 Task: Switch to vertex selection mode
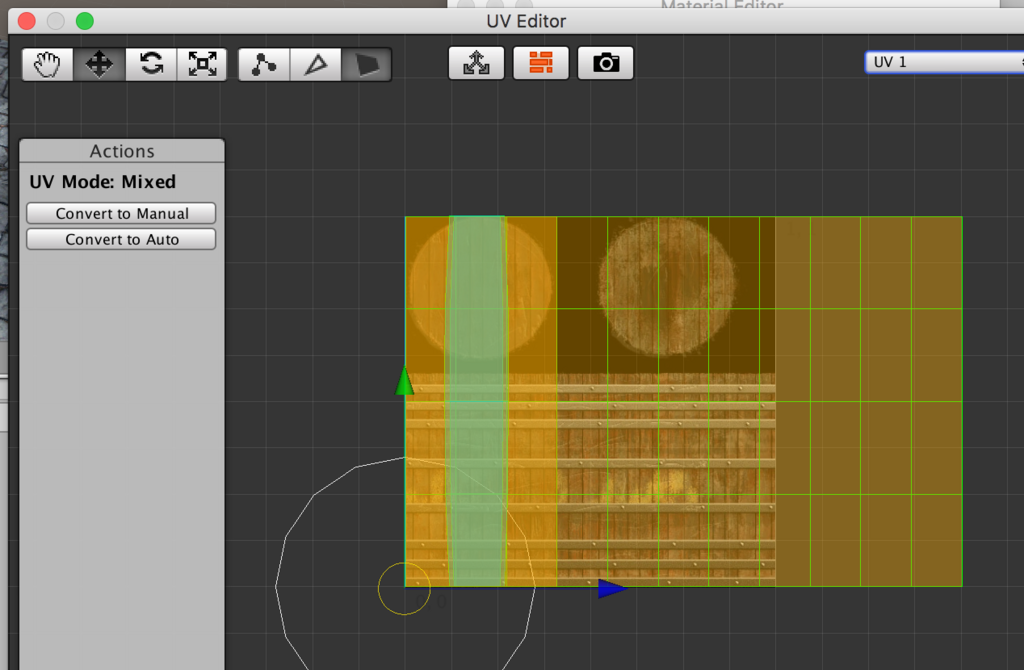[264, 64]
